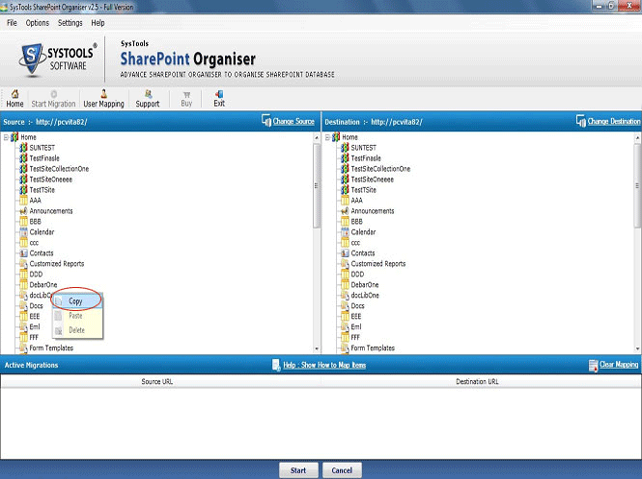Open the Help menu
Viewport: 642px width, 479px height.
pos(98,23)
